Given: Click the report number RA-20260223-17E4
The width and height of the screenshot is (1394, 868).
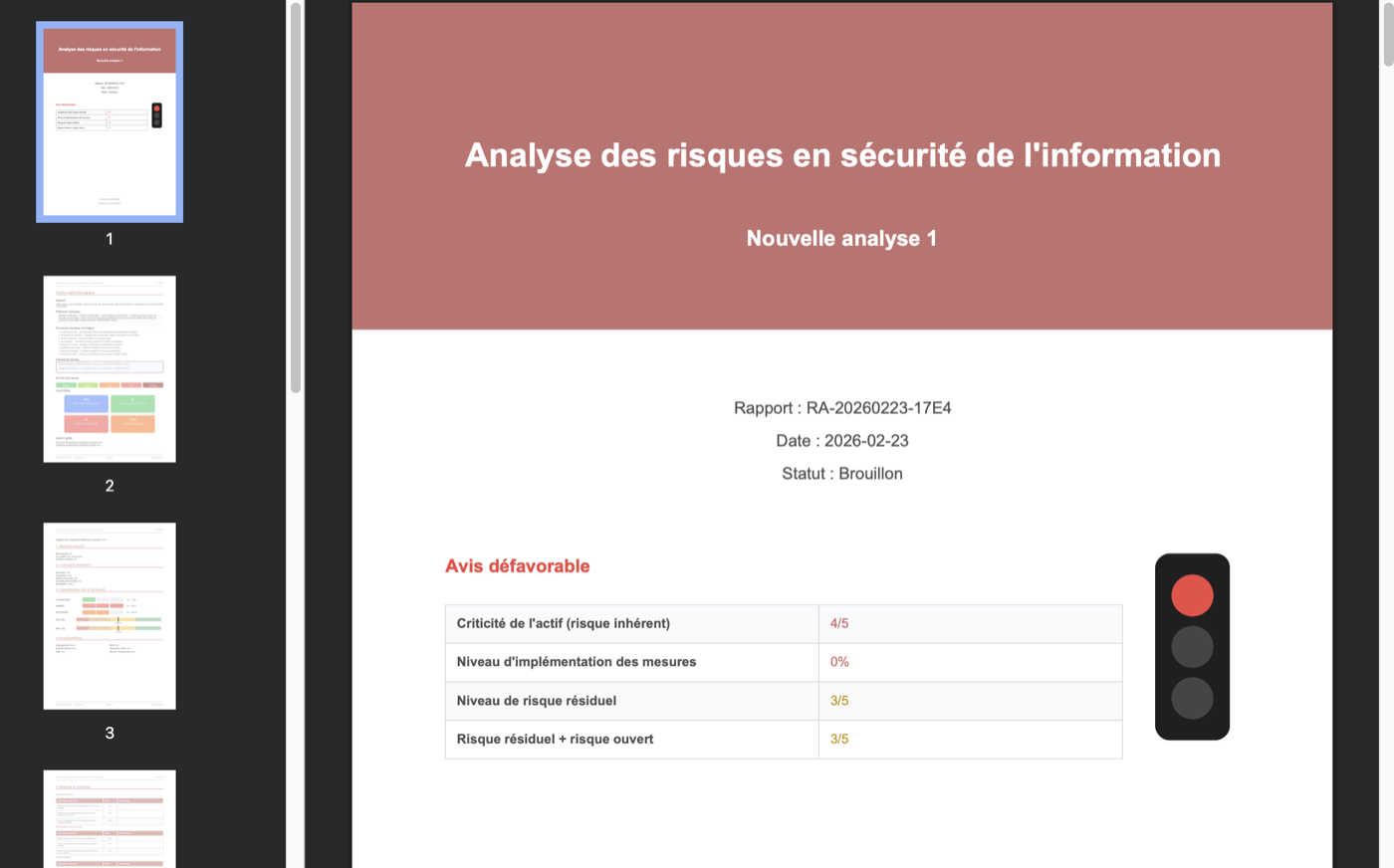Looking at the screenshot, I should tap(841, 407).
